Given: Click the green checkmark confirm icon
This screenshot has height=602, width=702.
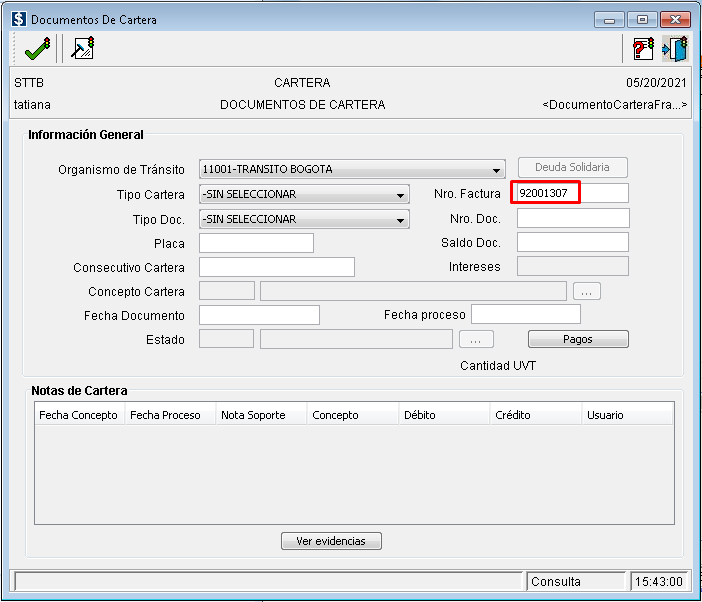Looking at the screenshot, I should pyautogui.click(x=37, y=48).
